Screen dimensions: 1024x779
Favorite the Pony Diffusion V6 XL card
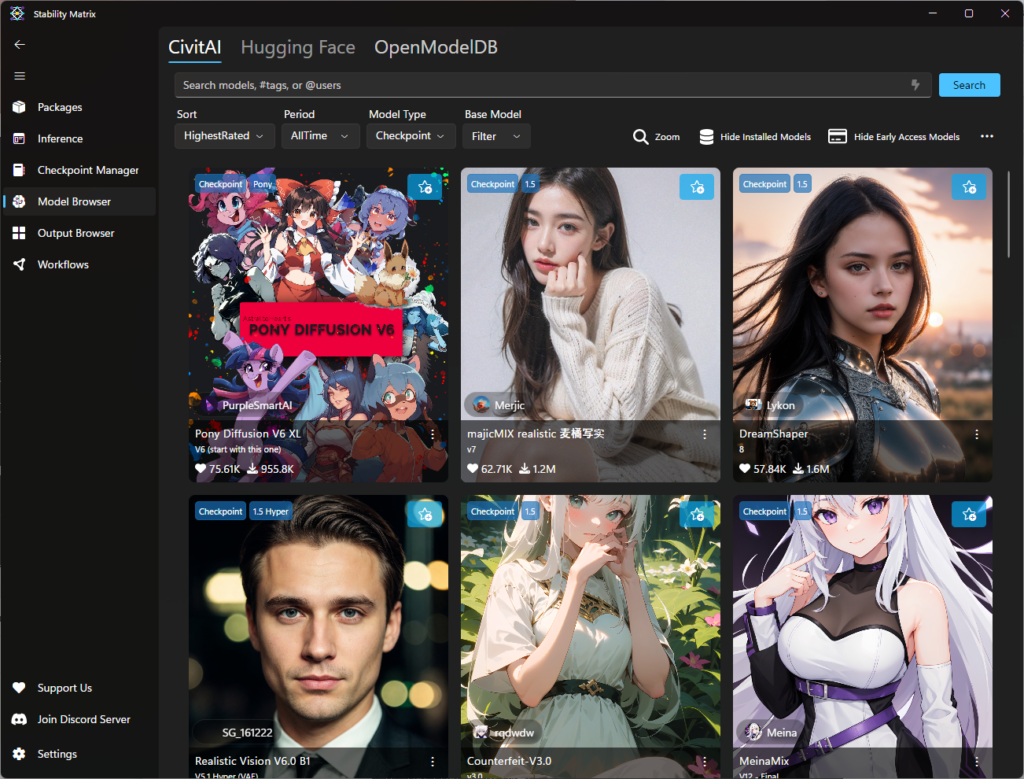pos(424,187)
